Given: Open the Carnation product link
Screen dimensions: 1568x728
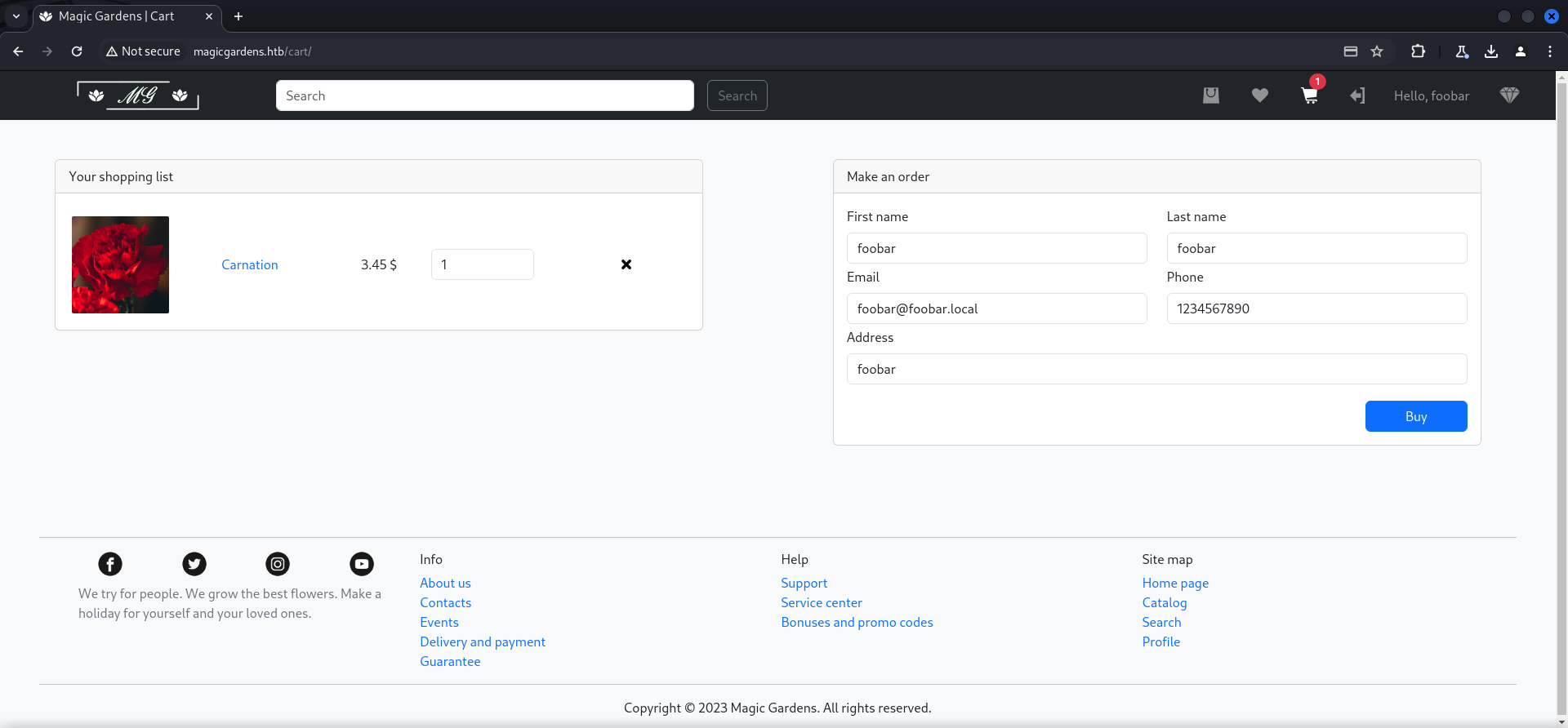Looking at the screenshot, I should pyautogui.click(x=249, y=264).
